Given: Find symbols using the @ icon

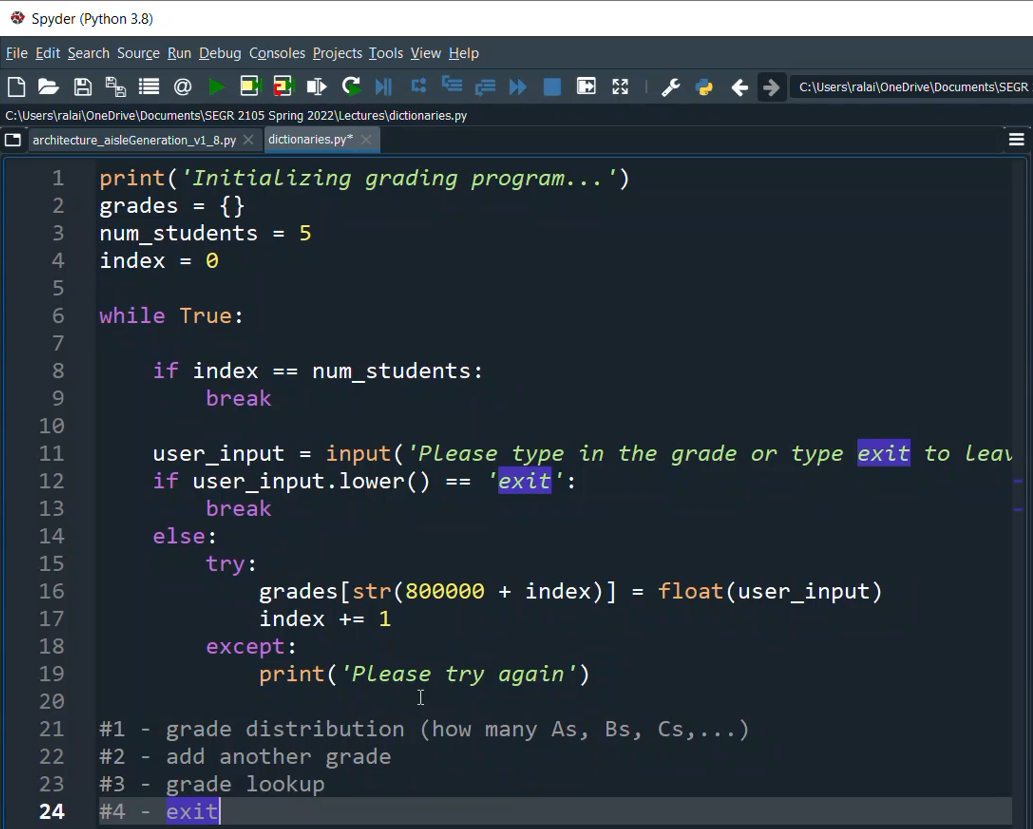Looking at the screenshot, I should 182,86.
